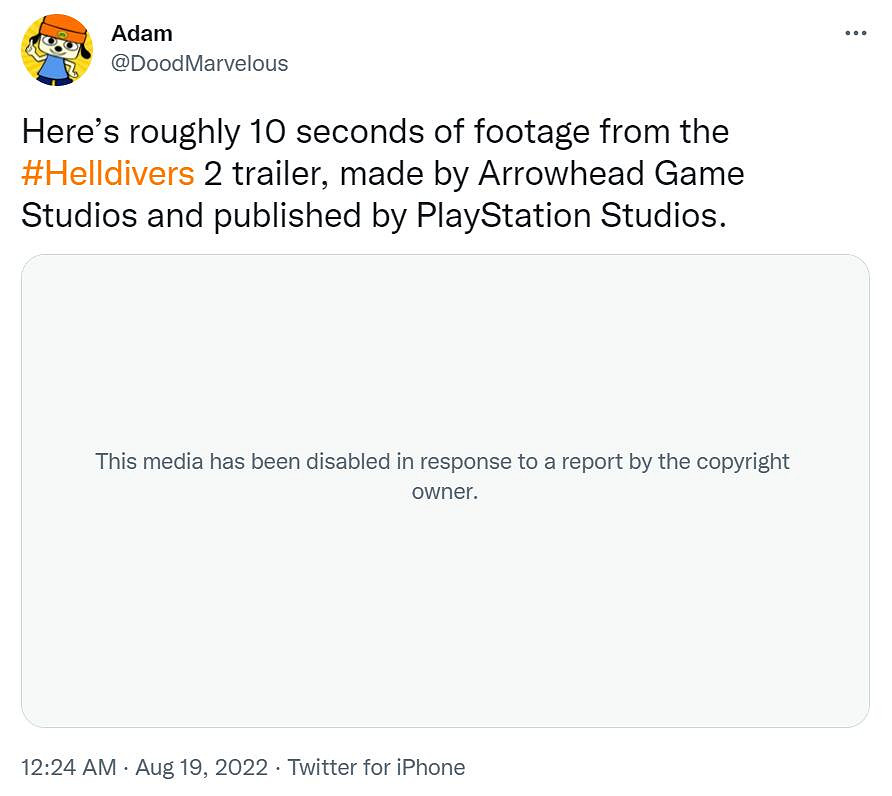Click the Twitter for iPhone source label
Image resolution: width=892 pixels, height=796 pixels.
tap(376, 768)
